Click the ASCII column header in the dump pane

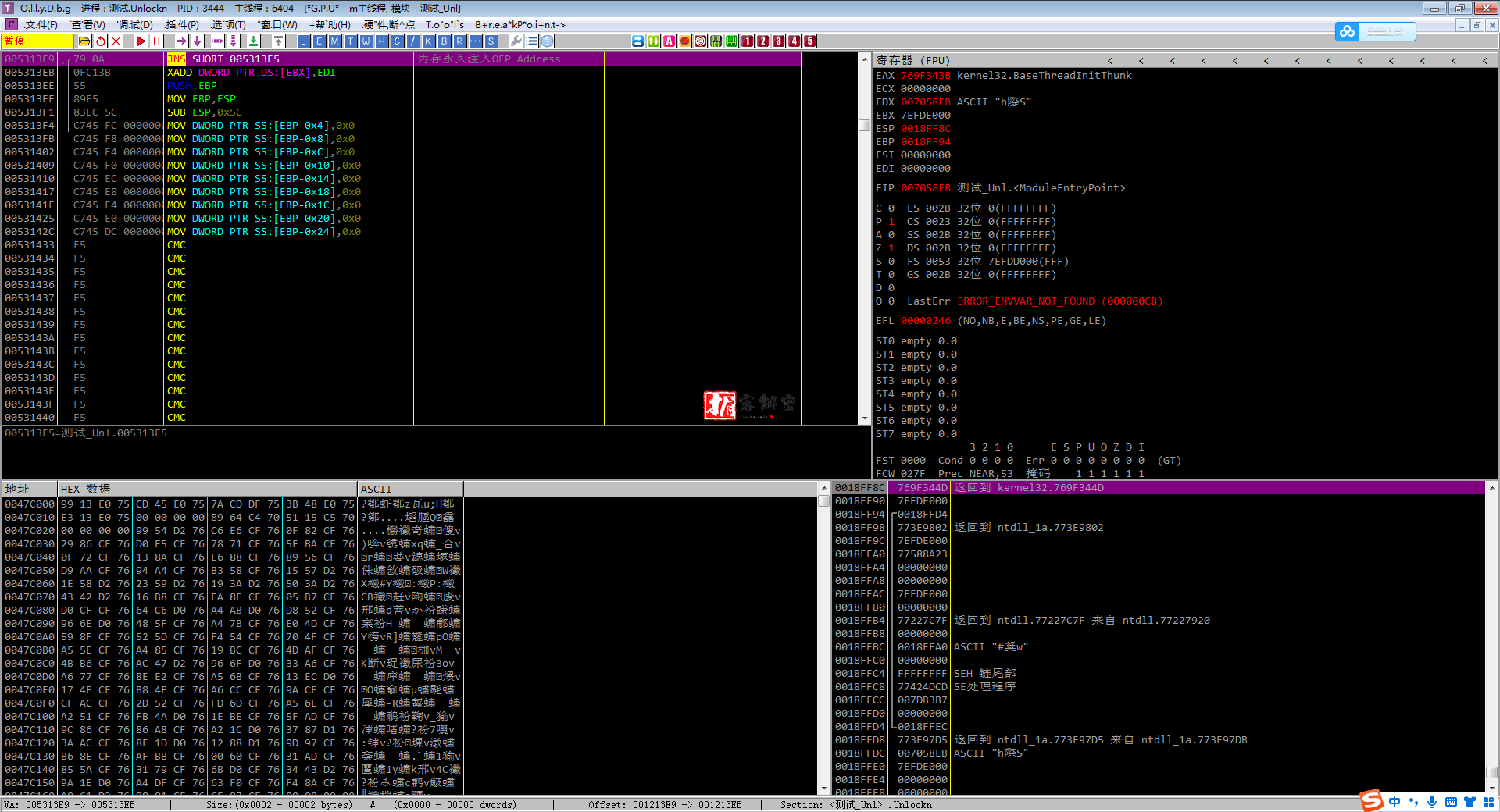point(411,489)
